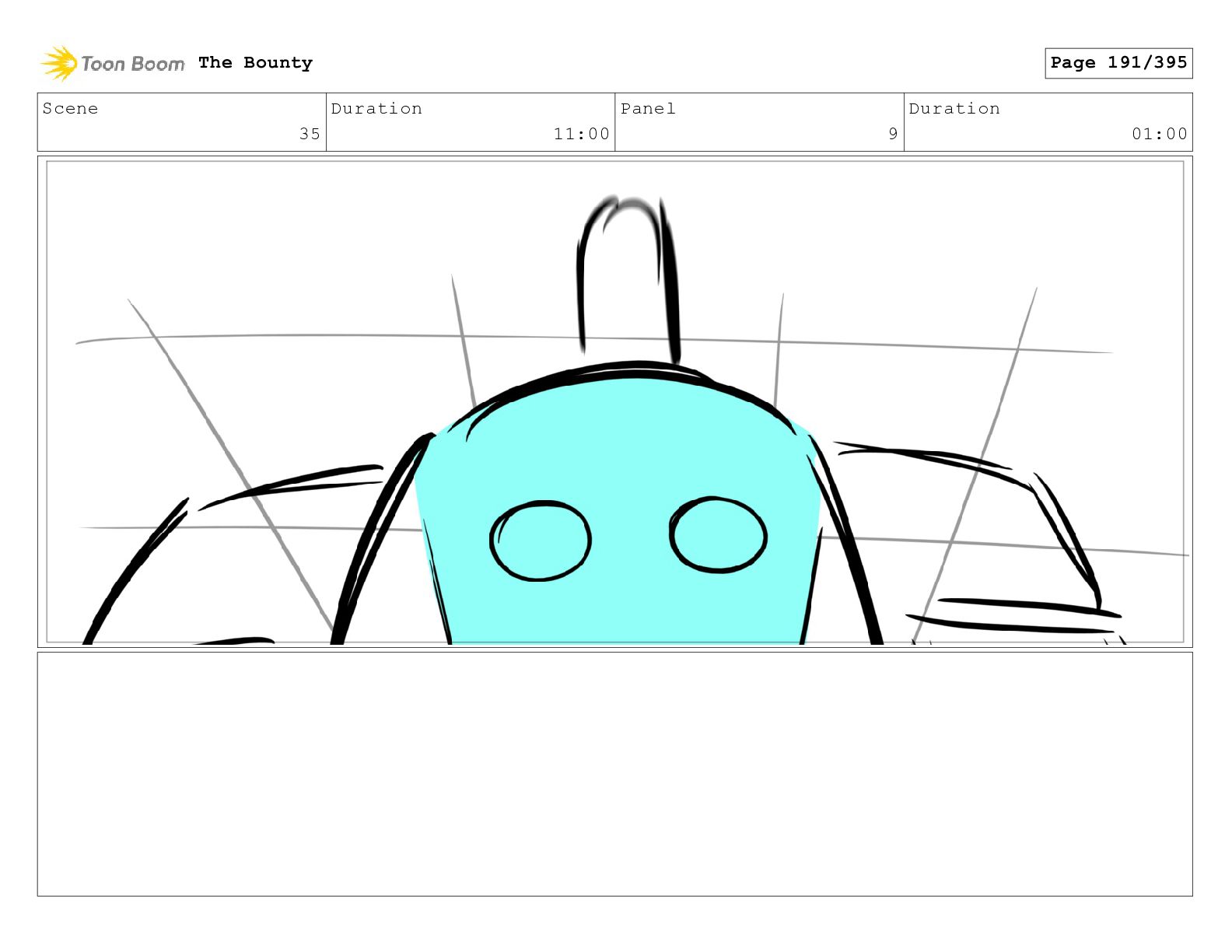The height and width of the screenshot is (952, 1232).
Task: Click the 'Scene' header label
Action: click(x=70, y=109)
